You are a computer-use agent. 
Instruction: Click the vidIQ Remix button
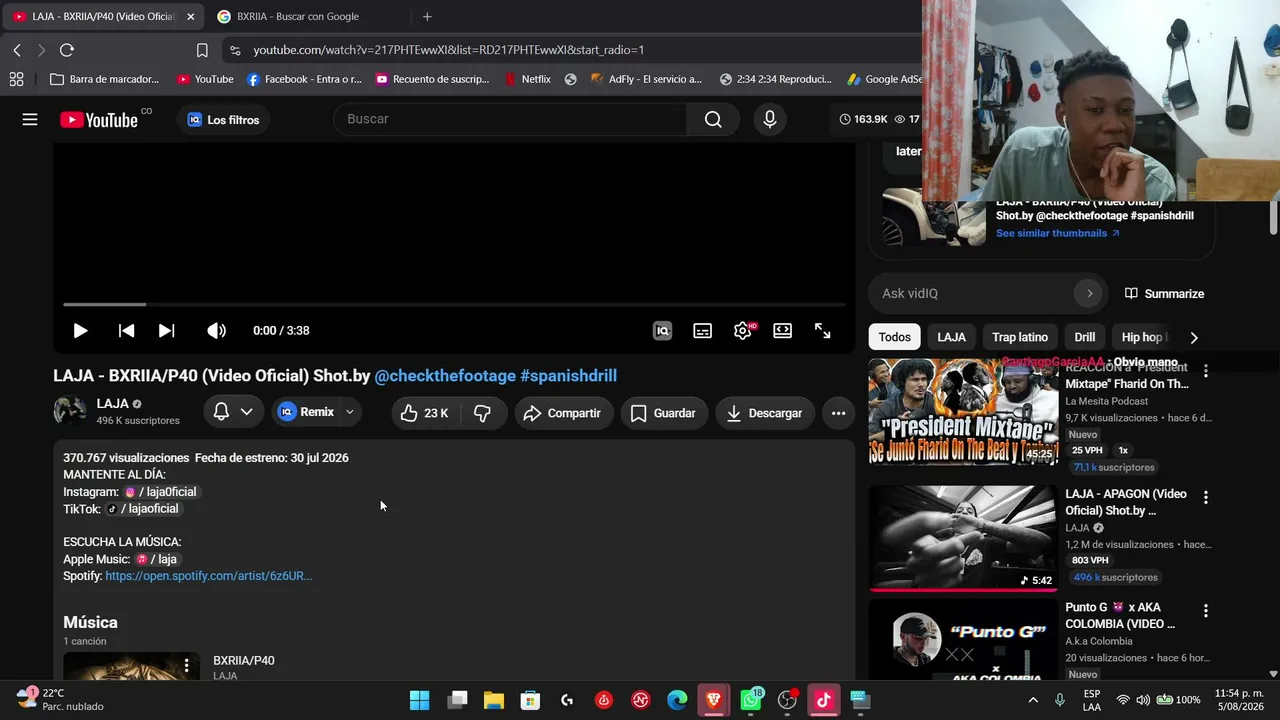click(x=306, y=412)
